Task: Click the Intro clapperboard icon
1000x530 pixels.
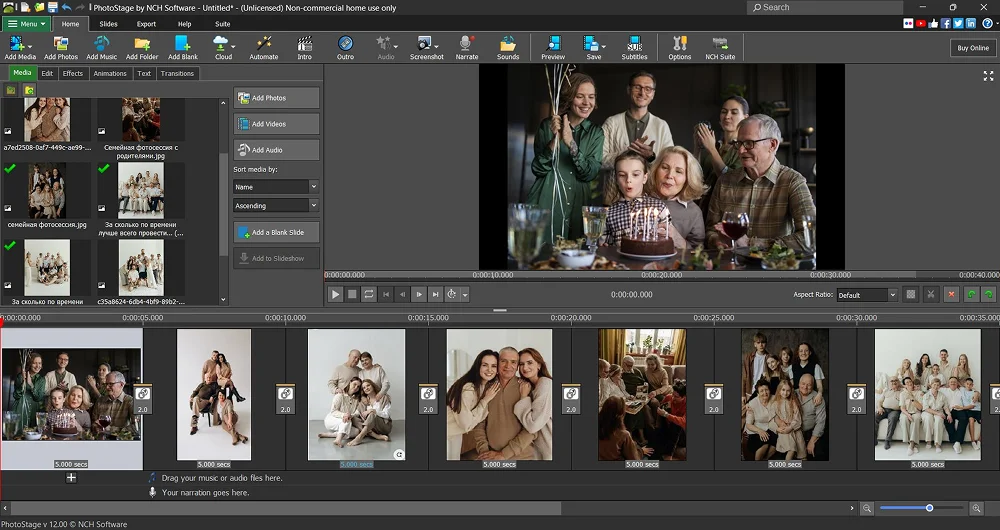Action: (305, 47)
